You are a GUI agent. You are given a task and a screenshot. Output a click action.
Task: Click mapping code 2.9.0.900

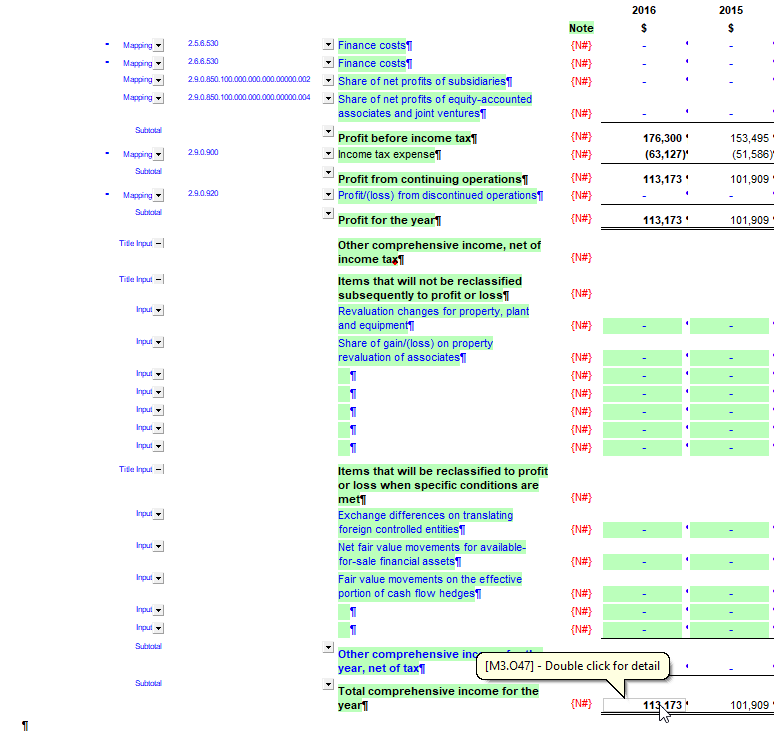(x=203, y=152)
